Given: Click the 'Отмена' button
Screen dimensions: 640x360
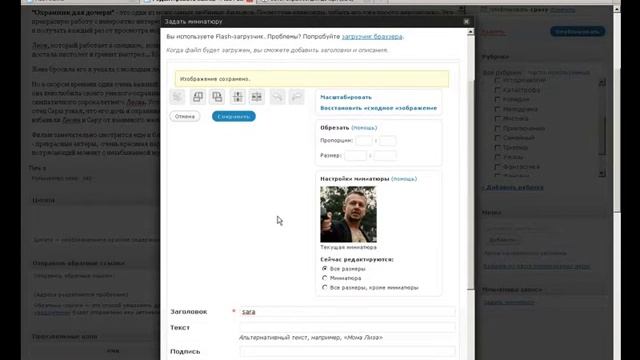Looking at the screenshot, I should [x=185, y=116].
